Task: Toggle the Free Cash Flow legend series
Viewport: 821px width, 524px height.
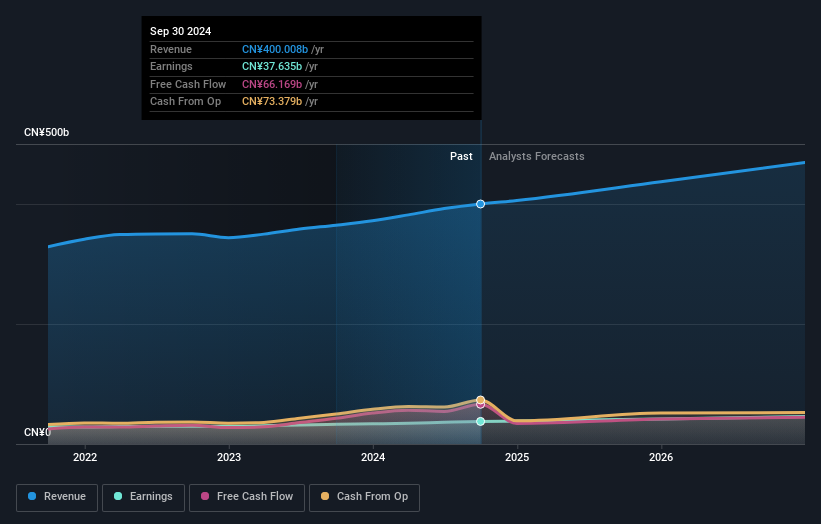Action: pyautogui.click(x=247, y=497)
